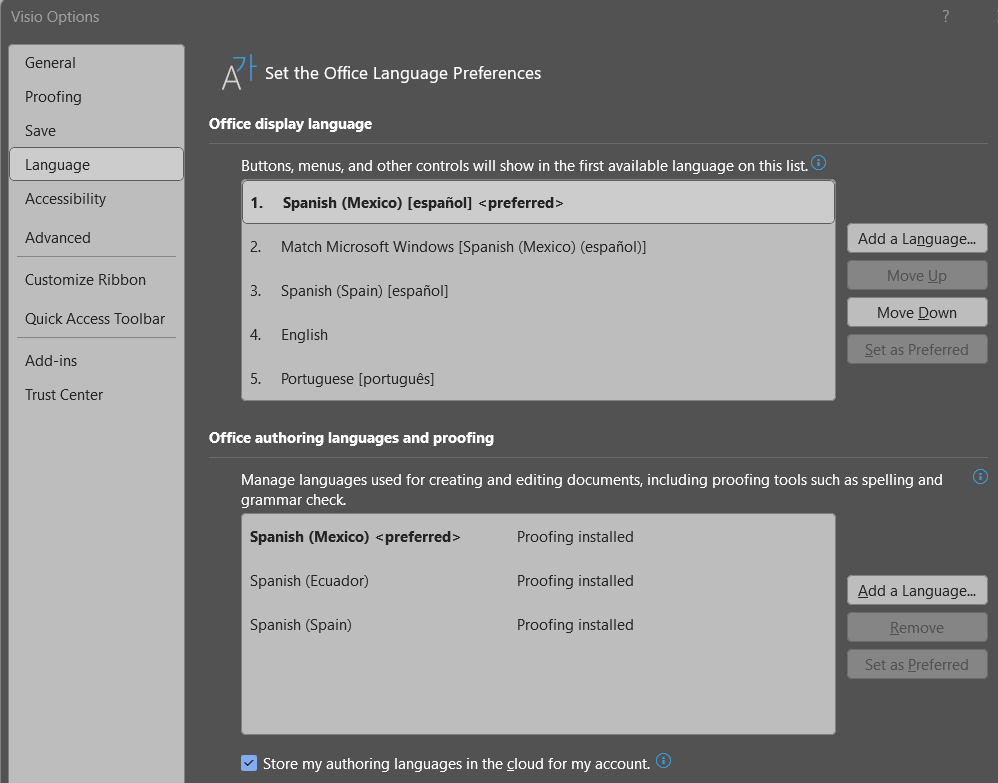998x783 pixels.
Task: Open Customize Ribbon settings
Action: tap(97, 279)
